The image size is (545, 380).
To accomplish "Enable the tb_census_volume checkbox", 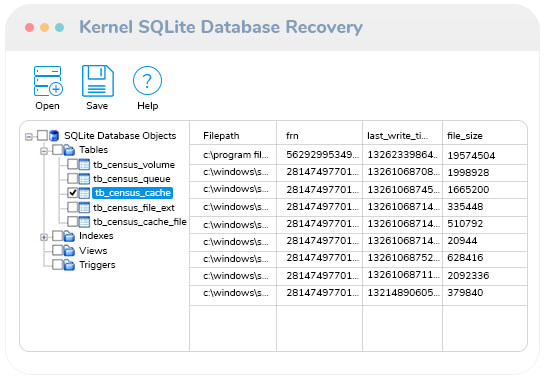I will [x=73, y=164].
